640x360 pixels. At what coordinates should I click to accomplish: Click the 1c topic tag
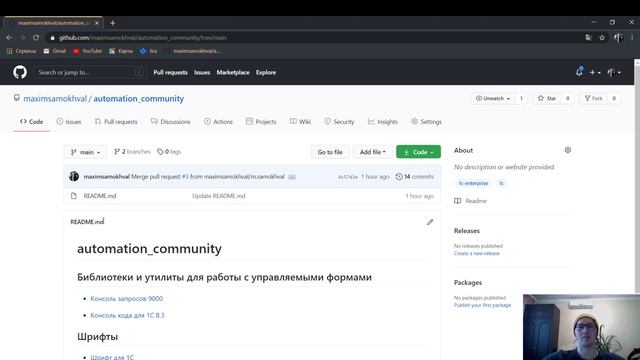pos(501,183)
